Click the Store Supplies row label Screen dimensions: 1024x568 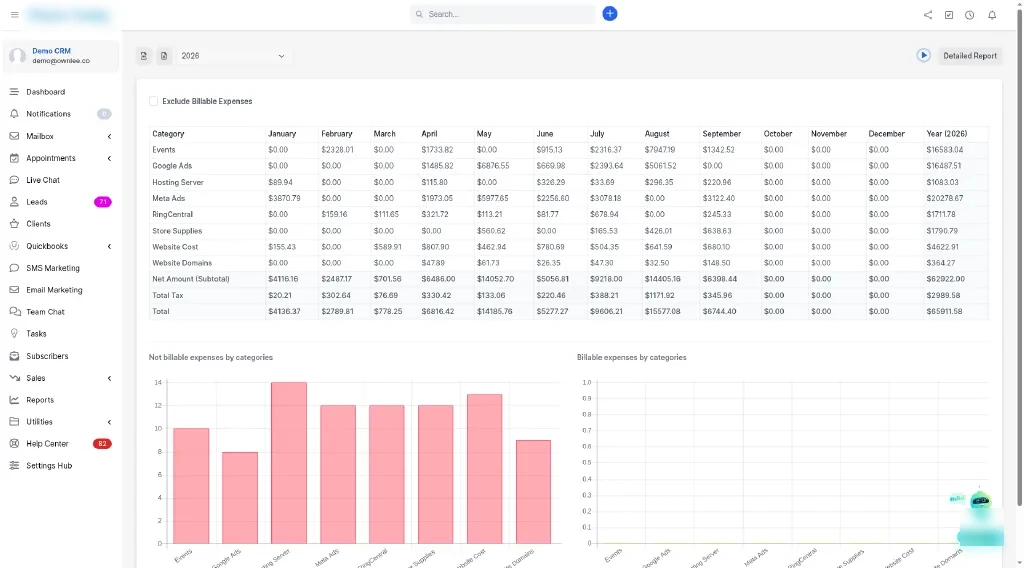(x=177, y=231)
